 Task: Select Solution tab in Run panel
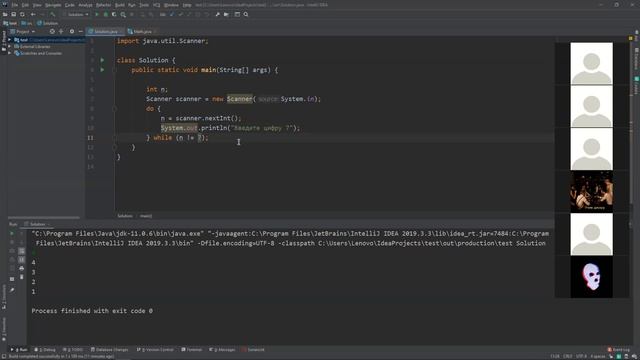[x=37, y=224]
